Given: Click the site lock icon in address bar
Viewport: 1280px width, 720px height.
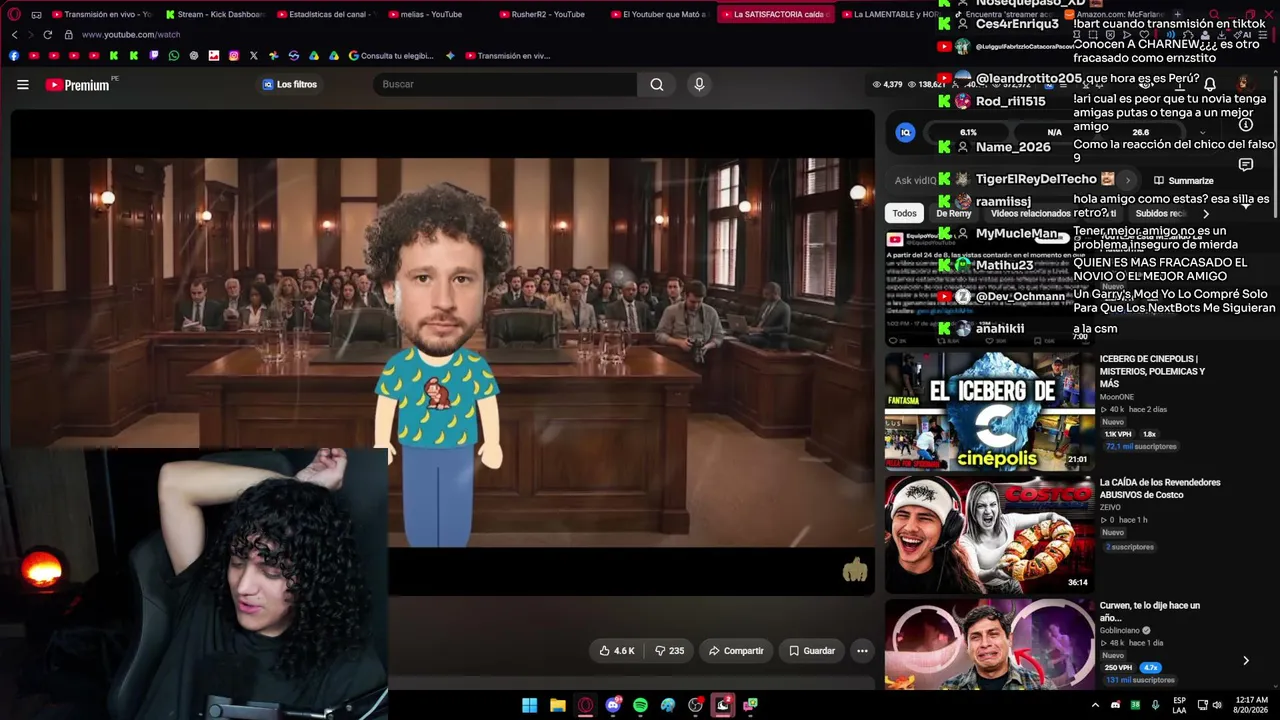Looking at the screenshot, I should coord(69,34).
